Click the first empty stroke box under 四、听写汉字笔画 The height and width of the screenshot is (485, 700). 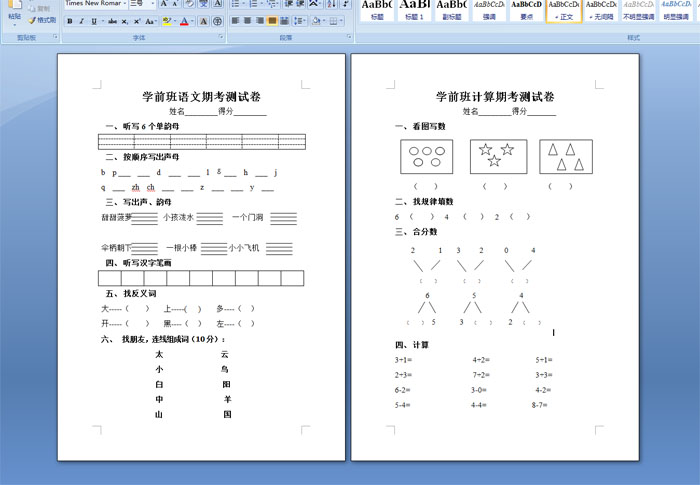(110, 278)
